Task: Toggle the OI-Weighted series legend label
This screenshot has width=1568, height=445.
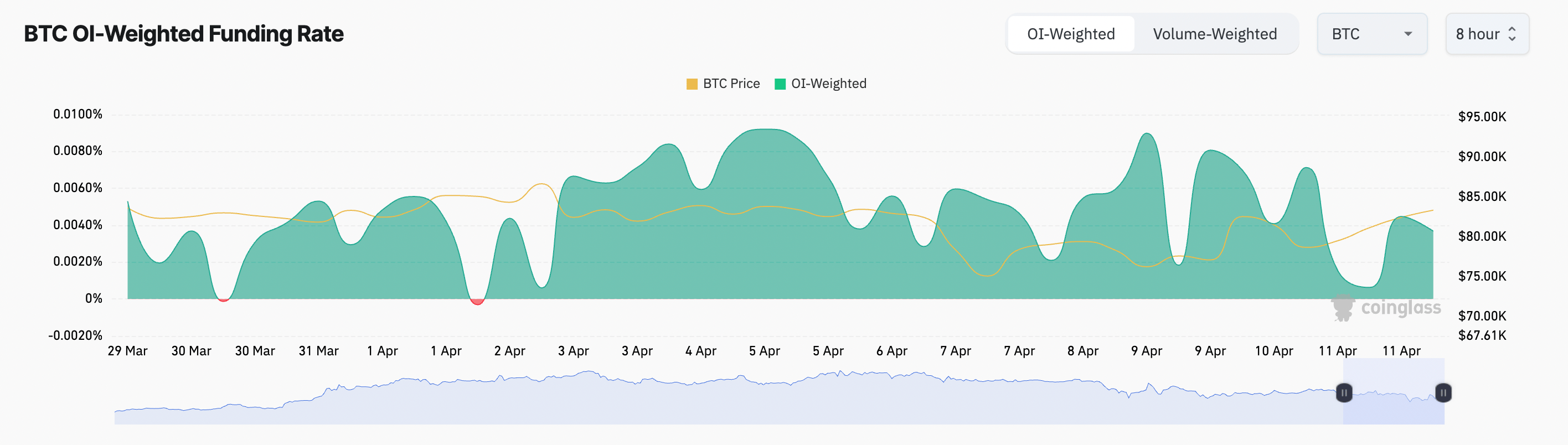Action: (x=828, y=84)
